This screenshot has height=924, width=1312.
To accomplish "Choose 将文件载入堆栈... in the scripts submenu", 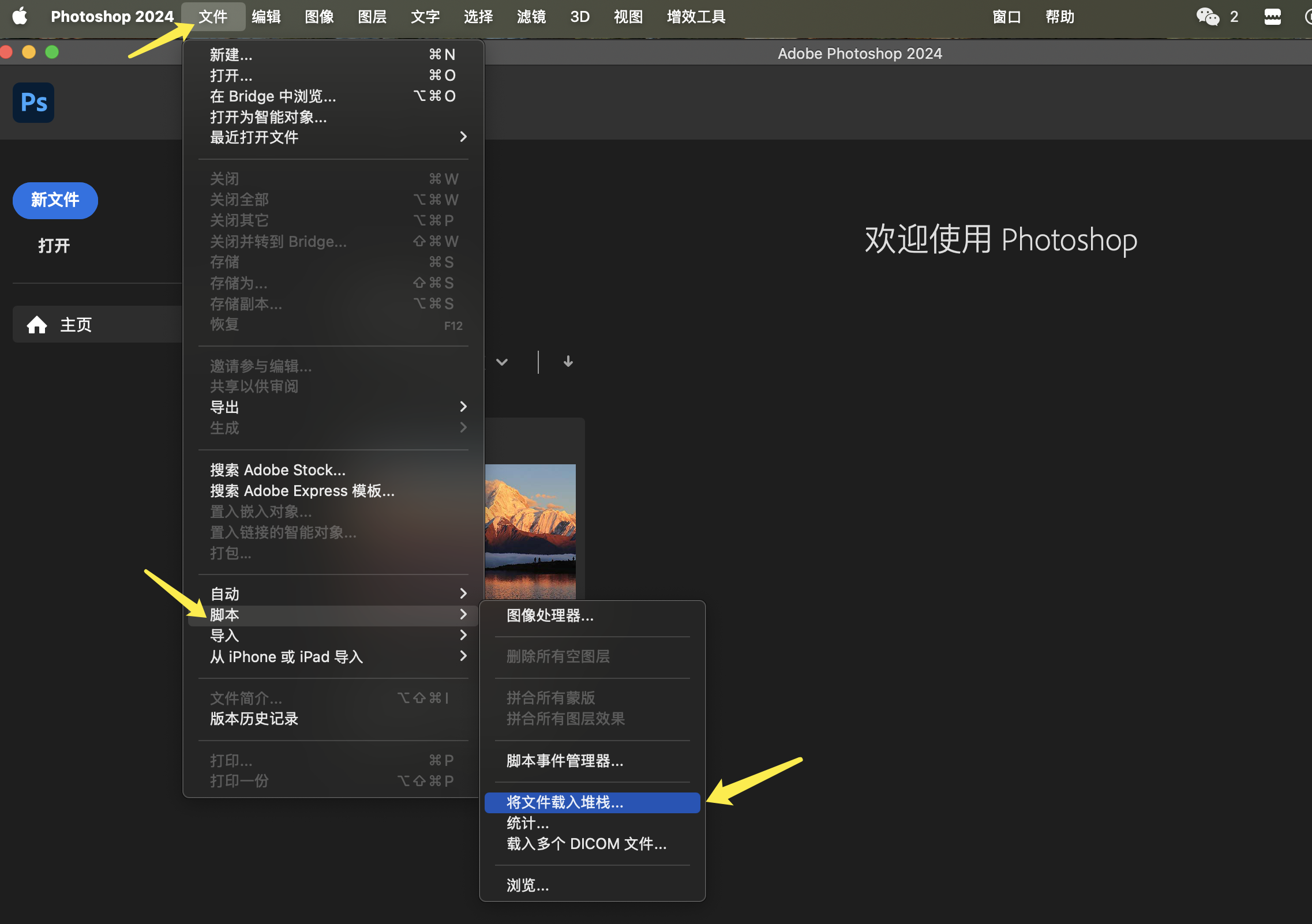I will (x=592, y=803).
